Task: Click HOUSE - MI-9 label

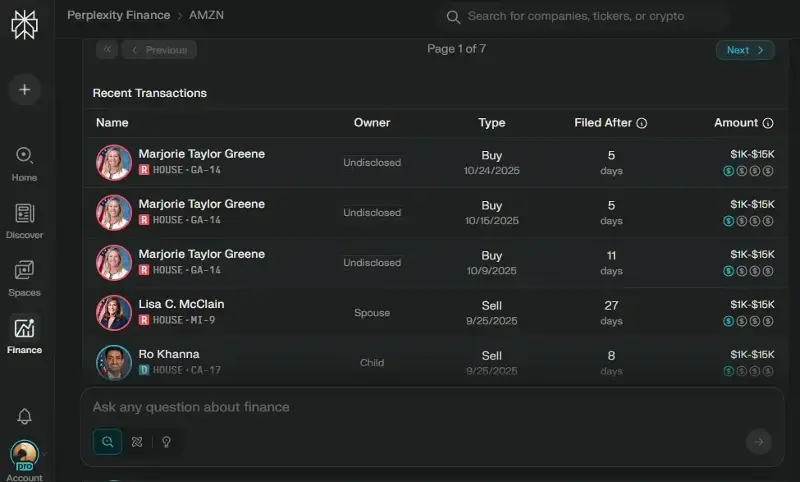Action: click(184, 320)
